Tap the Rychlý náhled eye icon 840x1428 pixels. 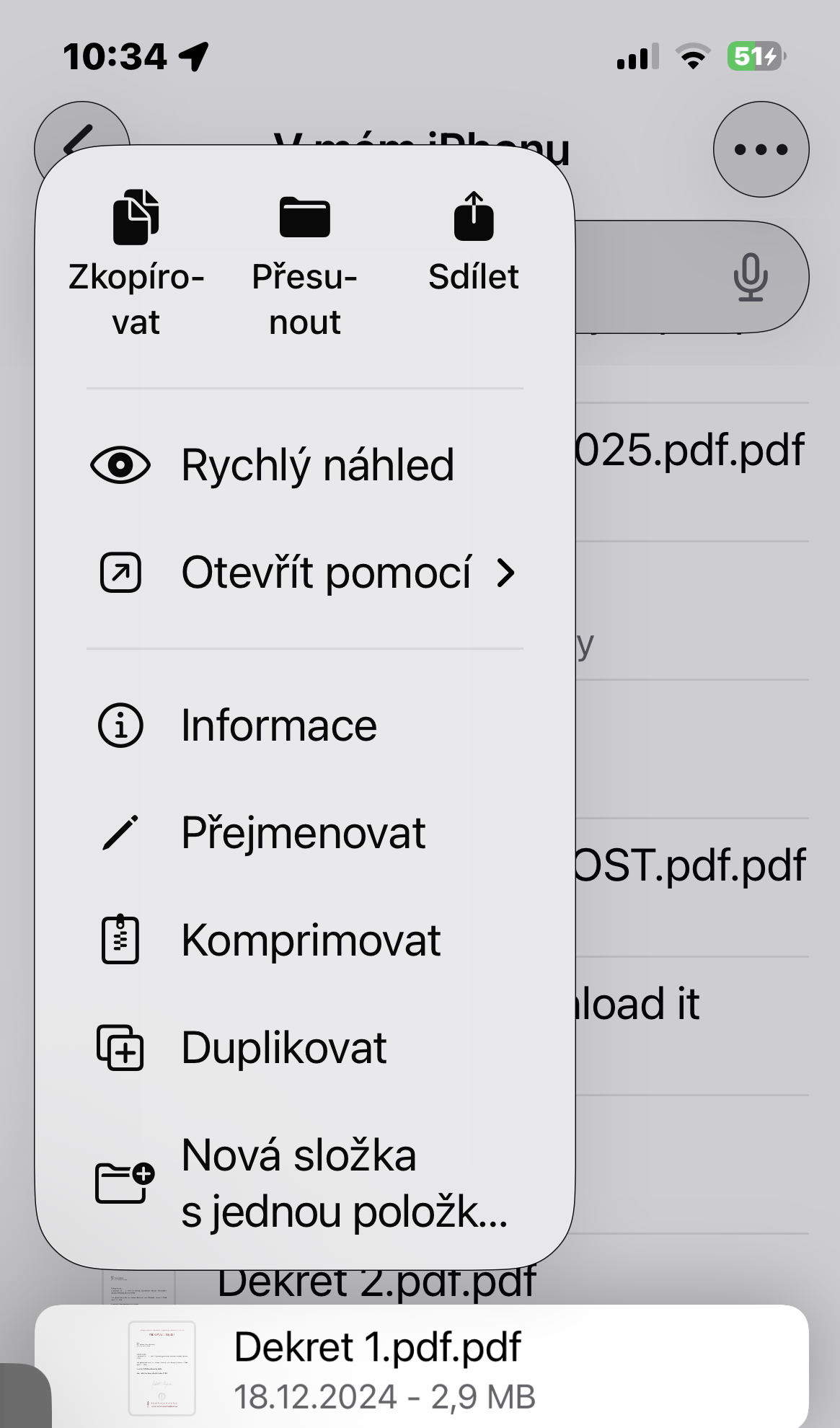(x=120, y=465)
